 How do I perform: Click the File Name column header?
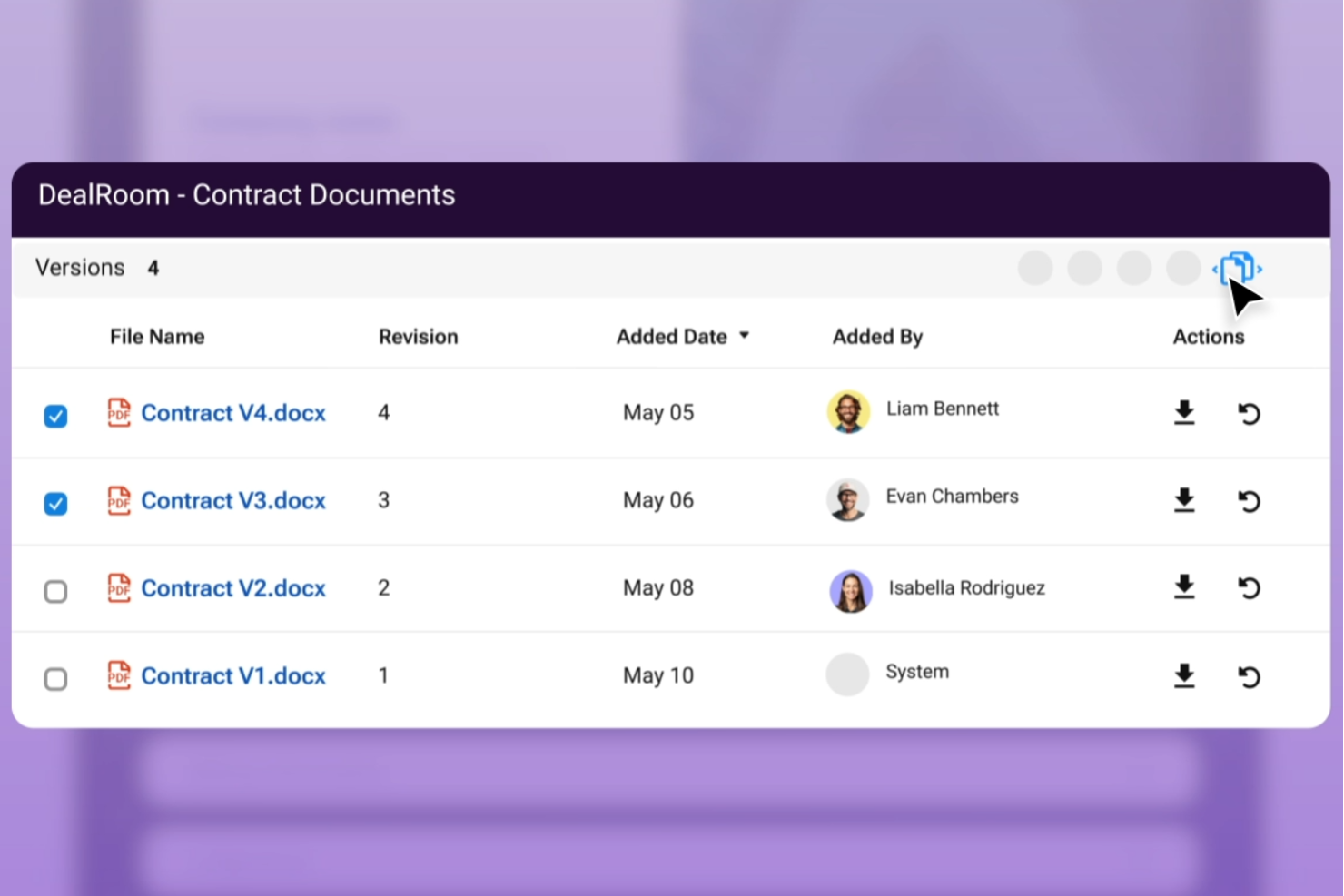157,337
